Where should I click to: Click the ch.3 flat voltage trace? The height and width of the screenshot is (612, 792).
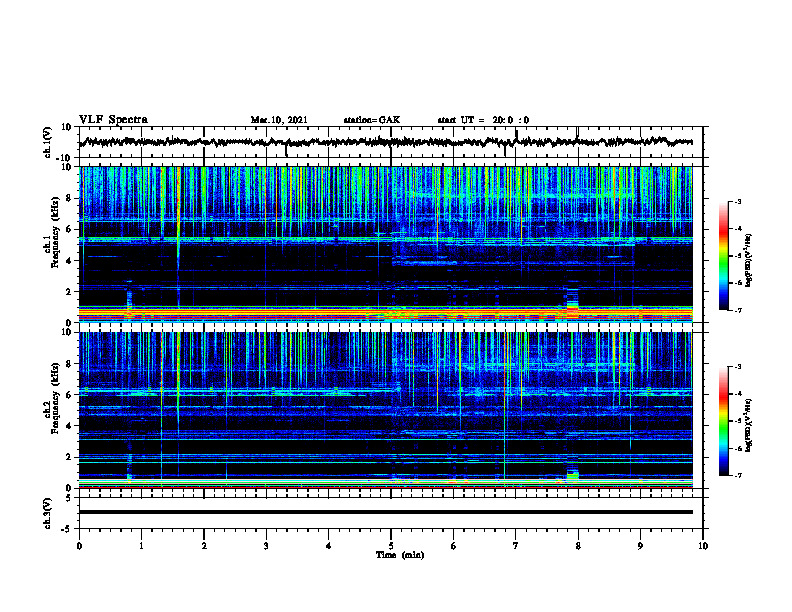point(386,512)
